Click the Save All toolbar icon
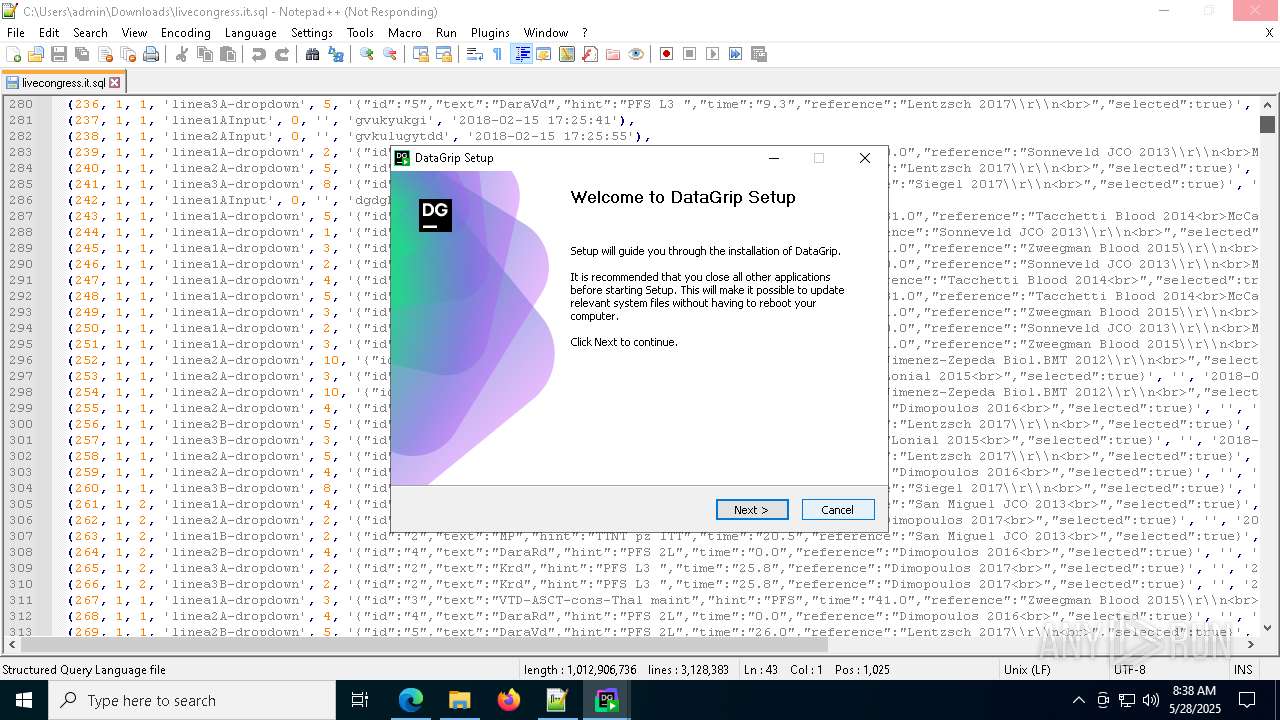1280x720 pixels. click(82, 54)
